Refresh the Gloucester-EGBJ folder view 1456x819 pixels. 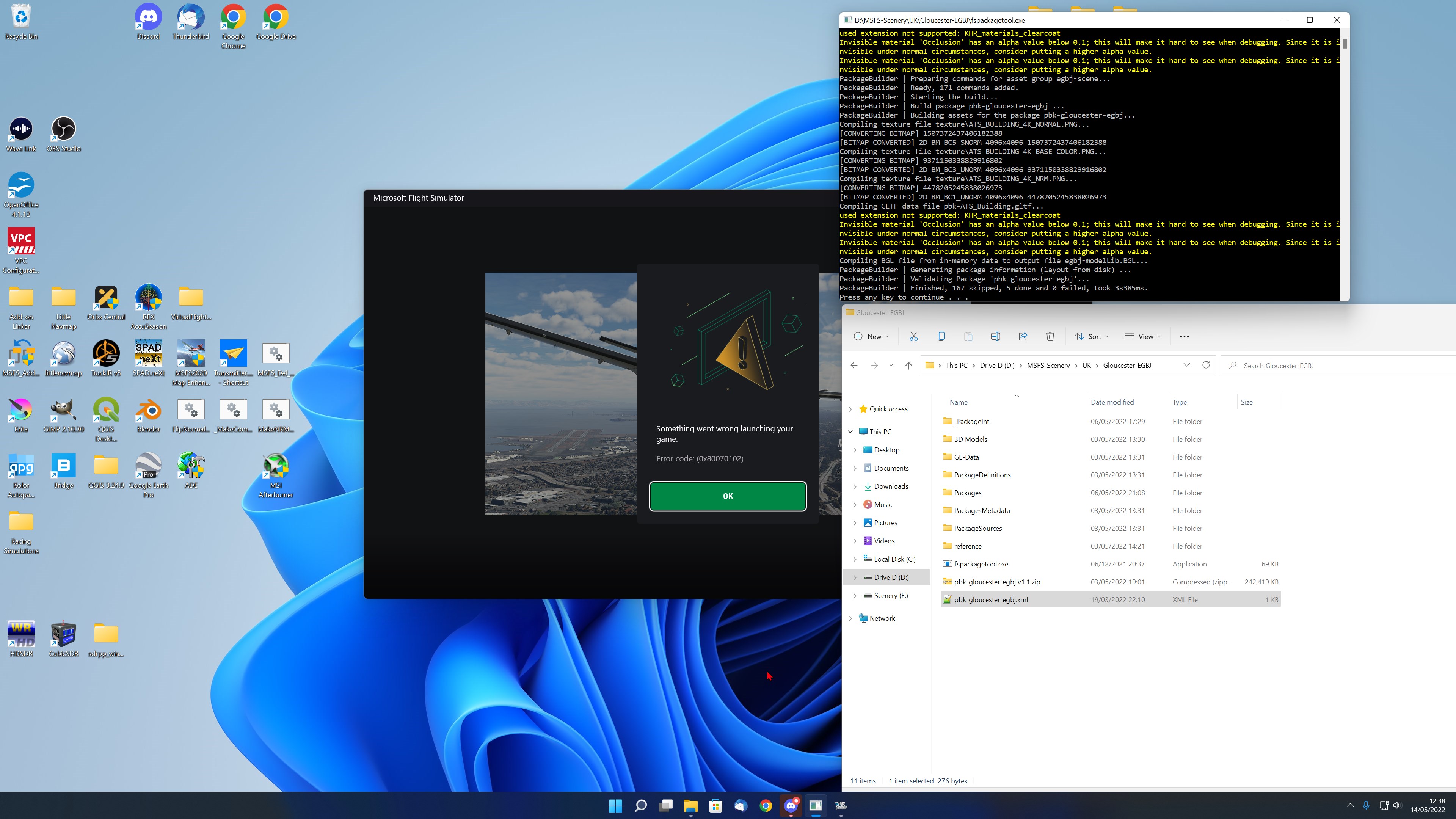(x=1206, y=364)
